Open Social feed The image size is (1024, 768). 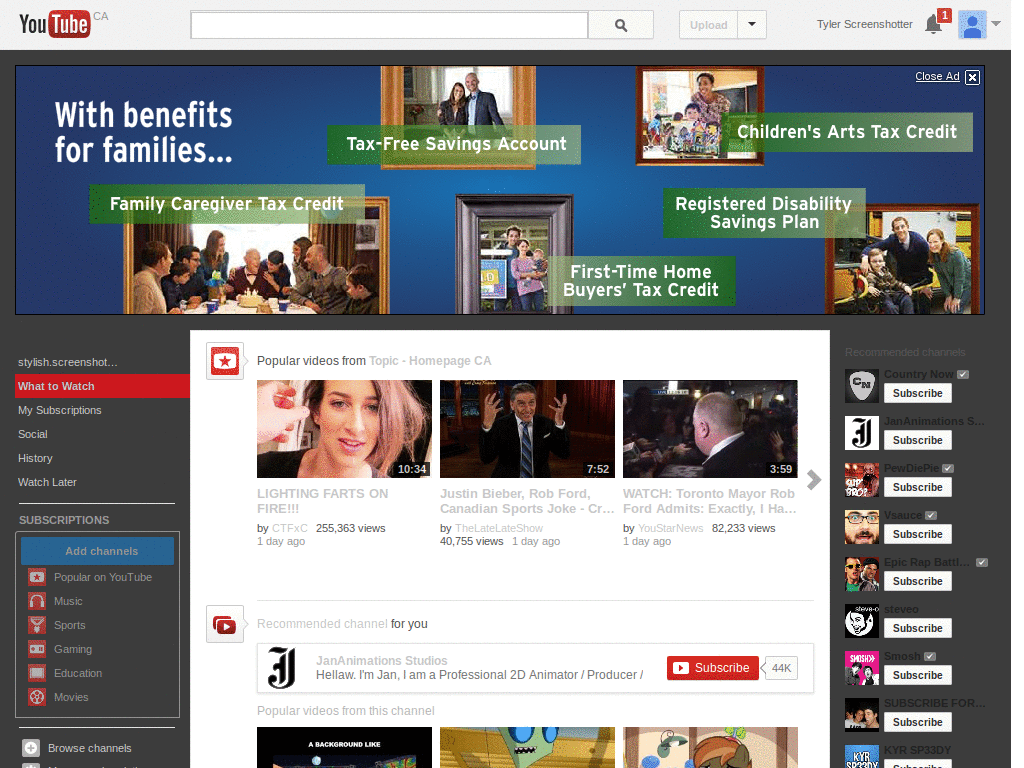click(33, 434)
